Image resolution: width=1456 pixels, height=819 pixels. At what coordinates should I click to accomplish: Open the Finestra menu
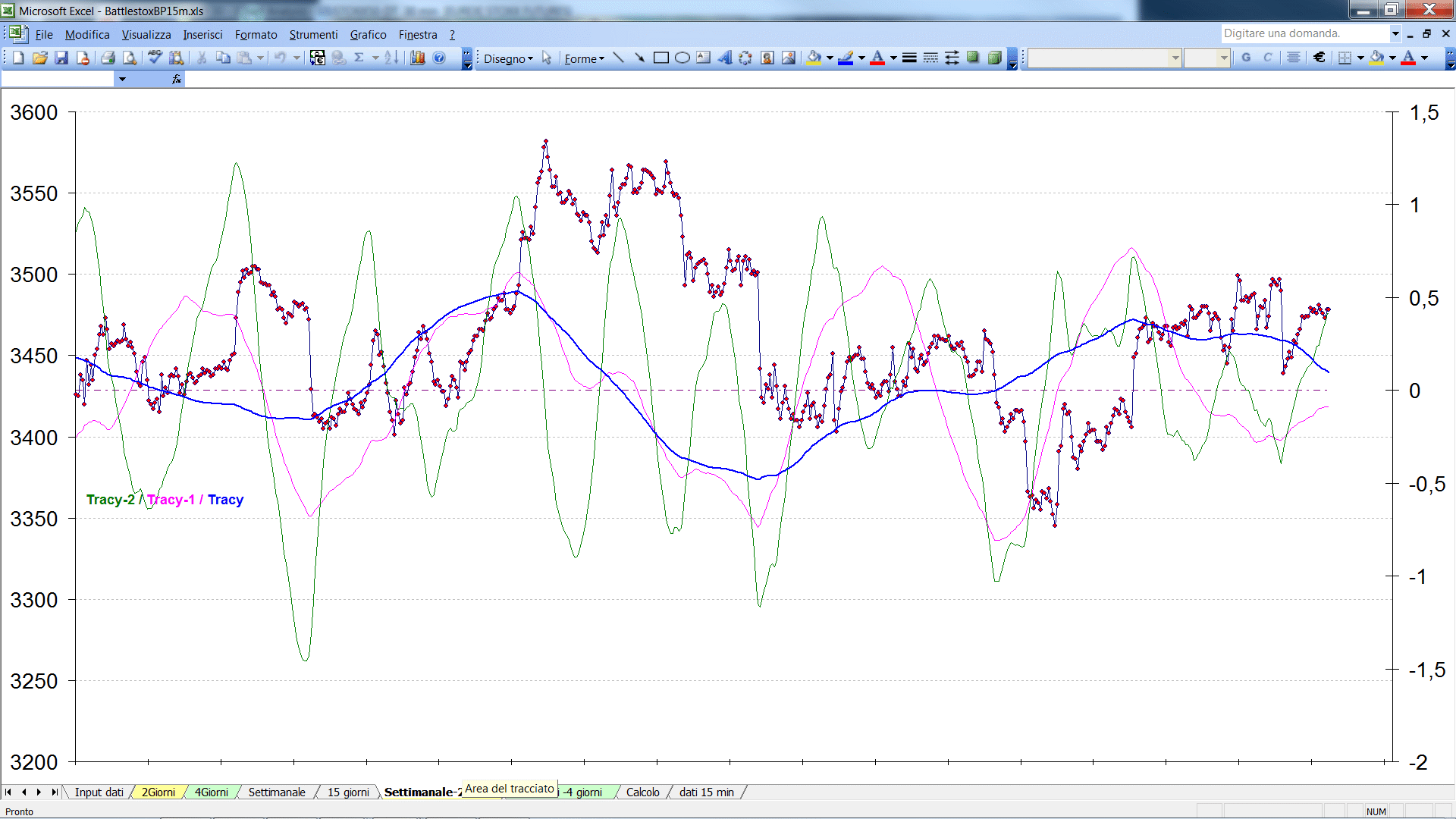point(418,34)
